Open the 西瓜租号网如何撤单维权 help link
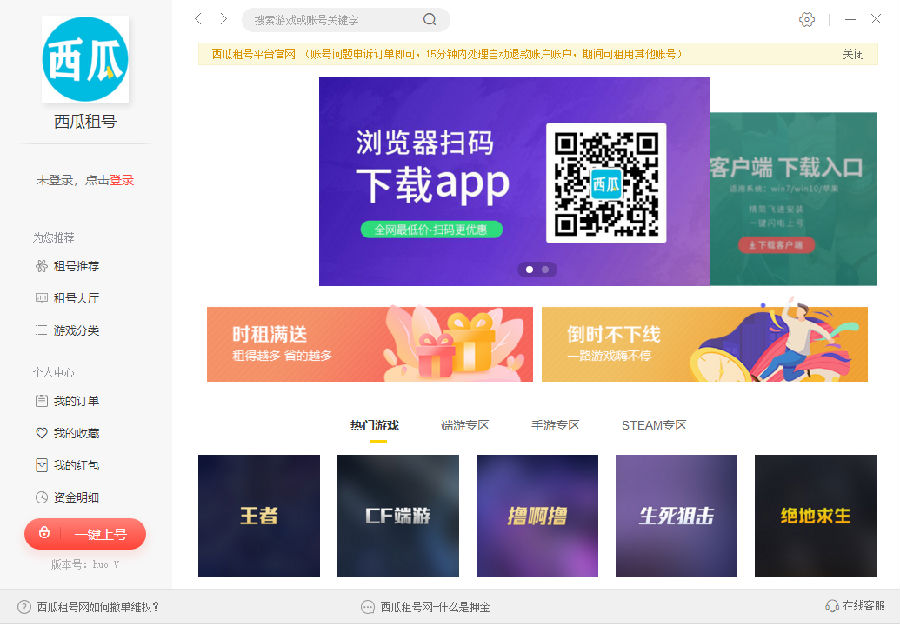The height and width of the screenshot is (624, 900). tap(98, 607)
